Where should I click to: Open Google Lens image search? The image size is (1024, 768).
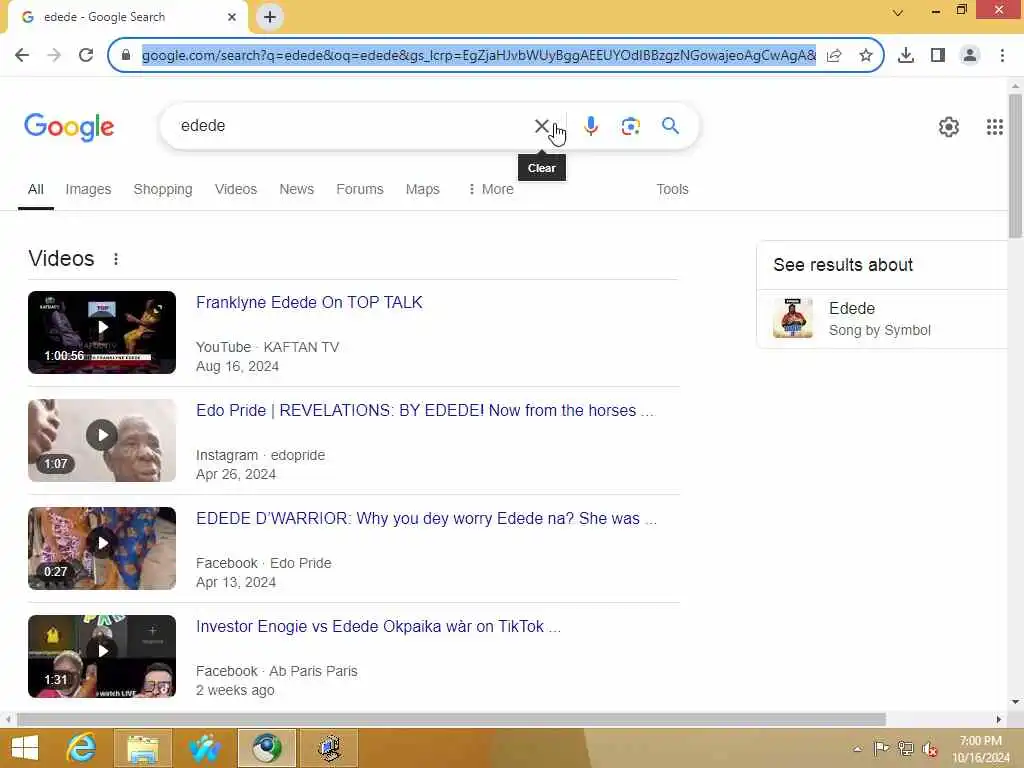coord(630,126)
